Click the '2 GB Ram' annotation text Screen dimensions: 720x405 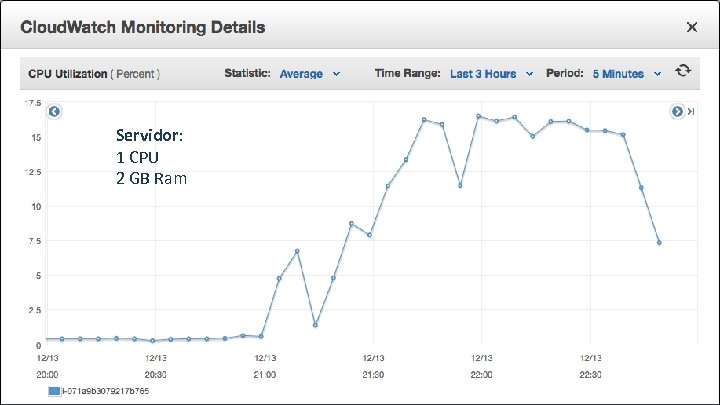point(152,178)
